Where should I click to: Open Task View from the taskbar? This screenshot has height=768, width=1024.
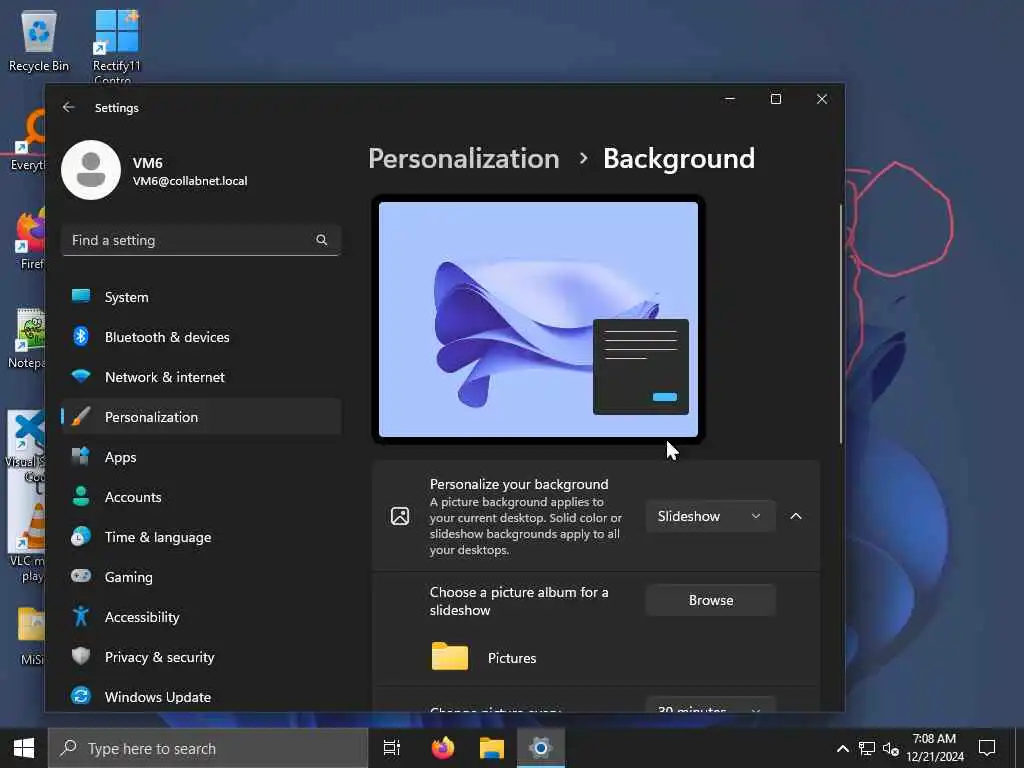coord(392,748)
